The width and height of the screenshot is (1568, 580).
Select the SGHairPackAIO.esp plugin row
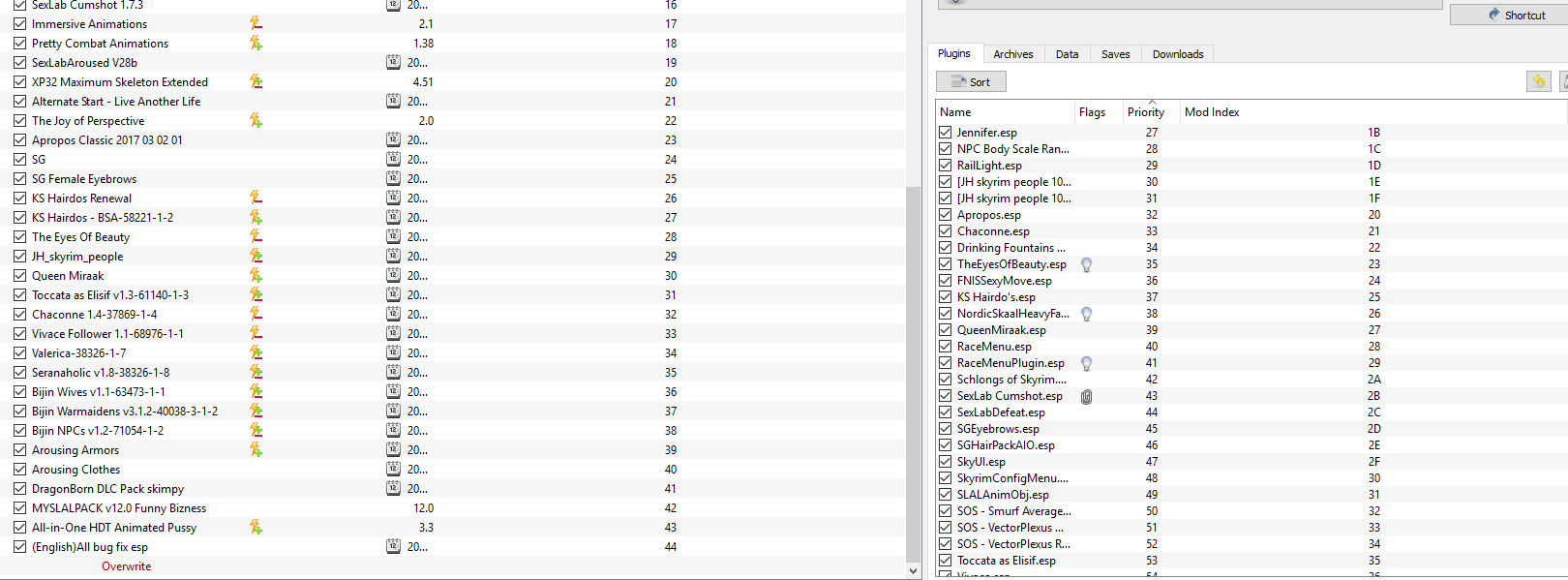click(x=1251, y=445)
